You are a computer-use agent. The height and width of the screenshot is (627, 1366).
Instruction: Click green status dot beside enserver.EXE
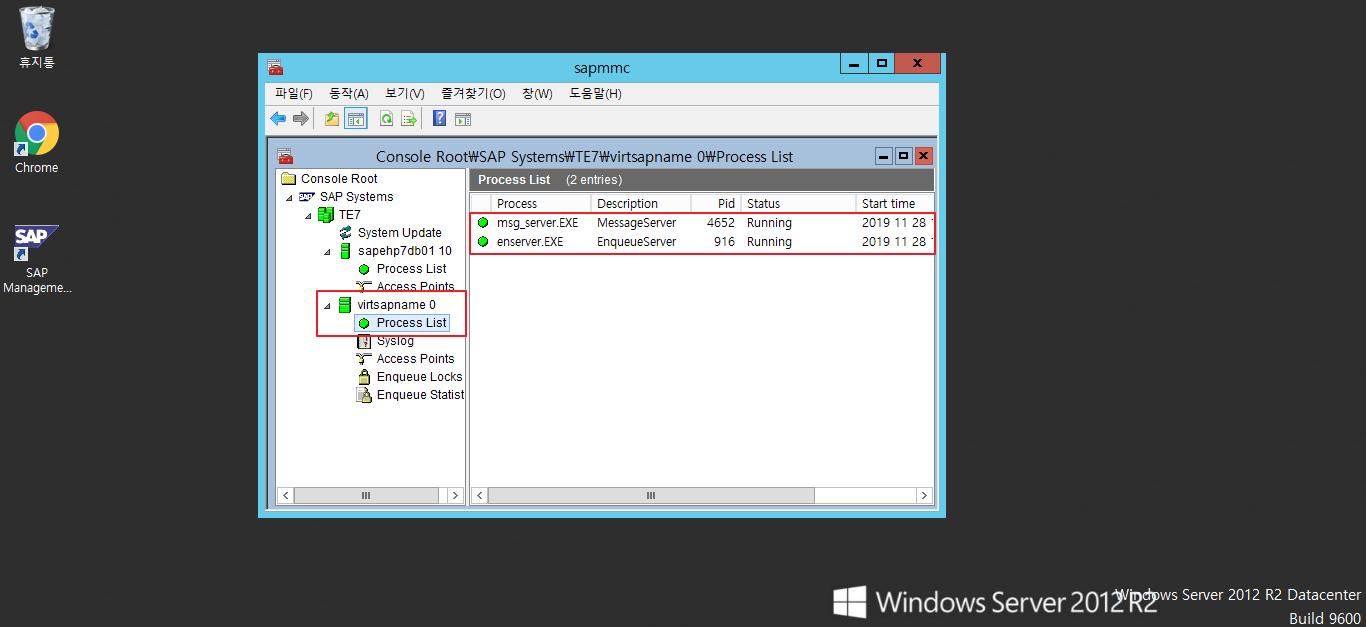point(483,242)
